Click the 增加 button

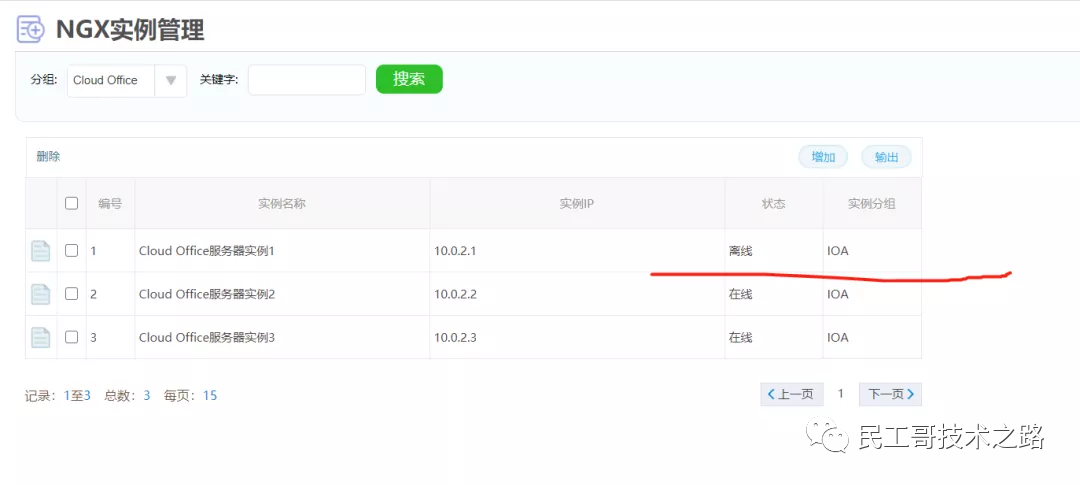[823, 157]
